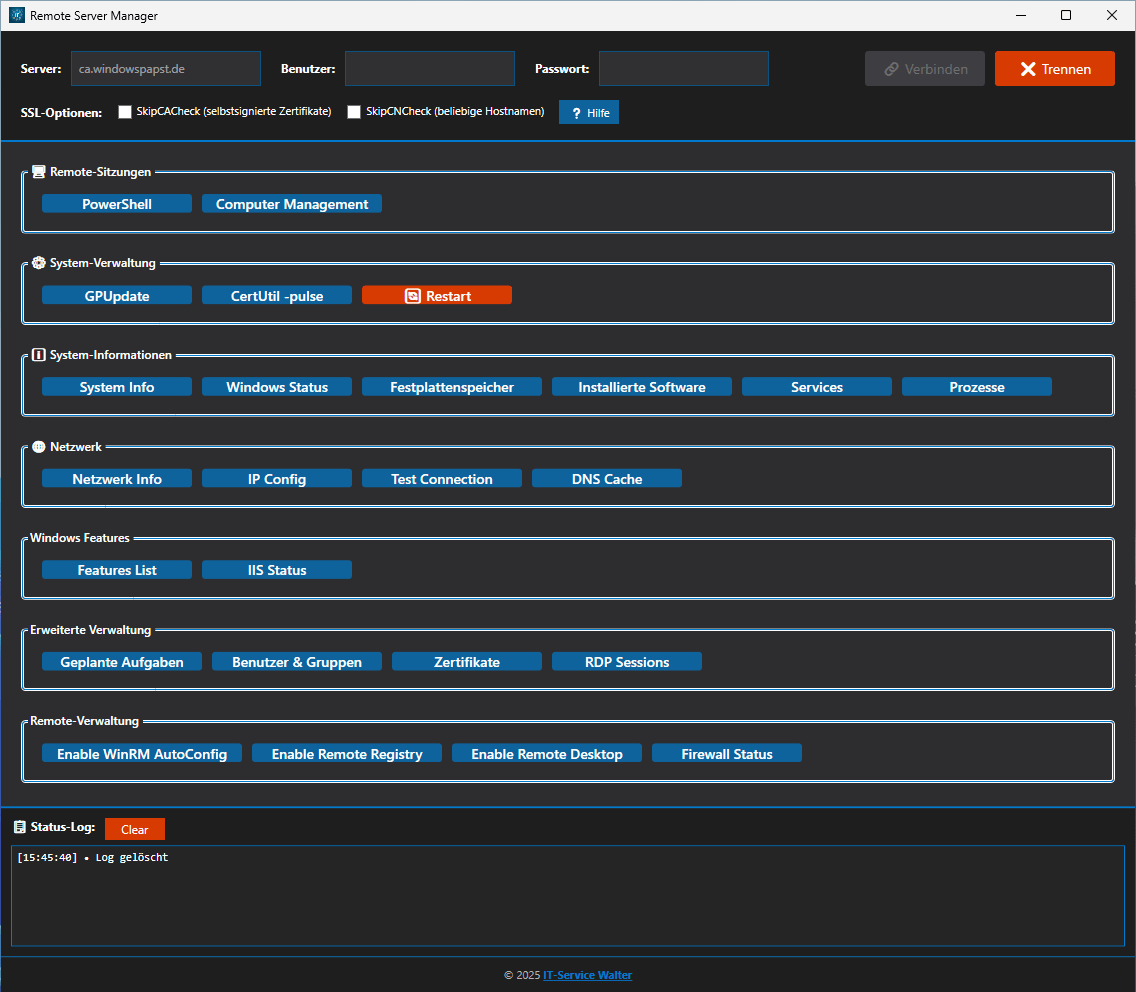
Task: Click the Remote Server Manager app icon
Action: point(16,16)
